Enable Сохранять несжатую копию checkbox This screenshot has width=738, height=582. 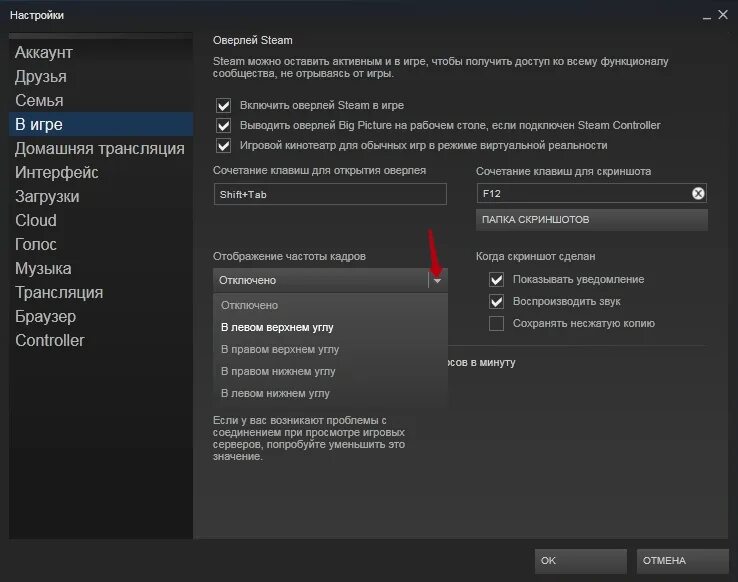click(497, 324)
